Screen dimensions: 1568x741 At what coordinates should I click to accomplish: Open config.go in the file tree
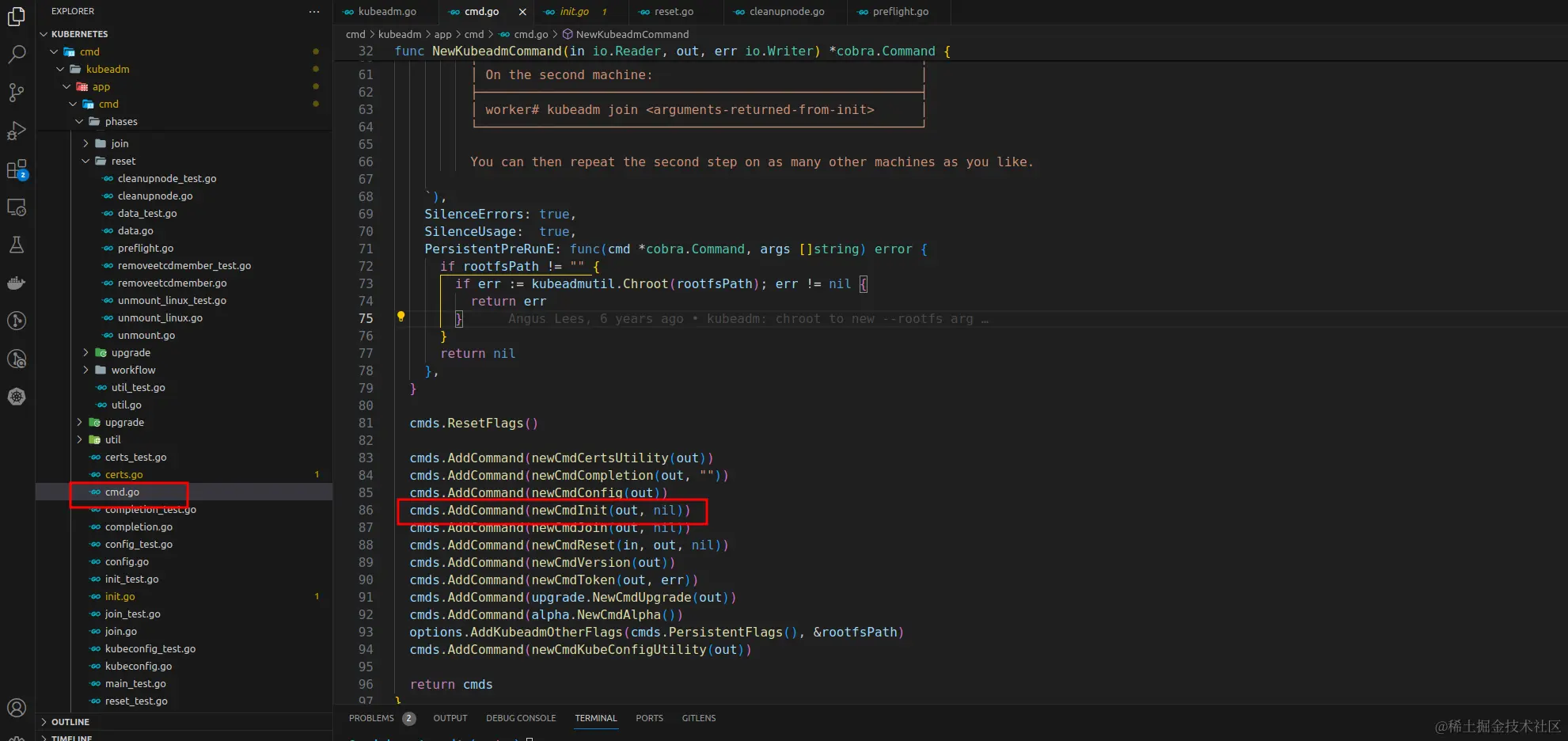pos(127,561)
